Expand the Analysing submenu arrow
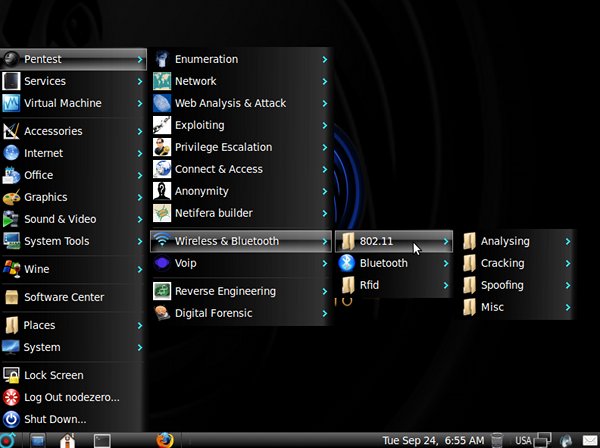 (x=568, y=241)
